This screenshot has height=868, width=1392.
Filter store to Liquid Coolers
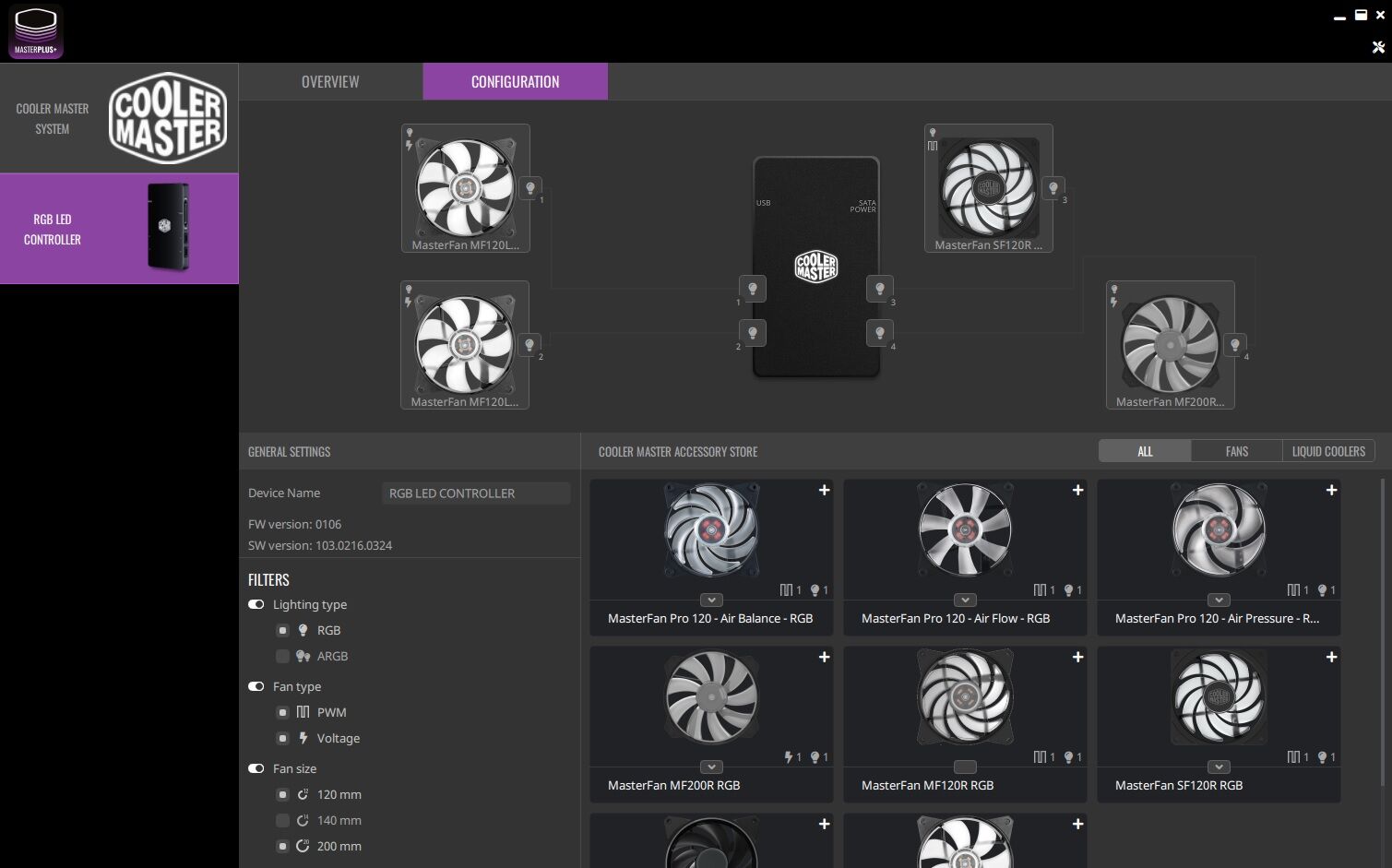(x=1328, y=451)
